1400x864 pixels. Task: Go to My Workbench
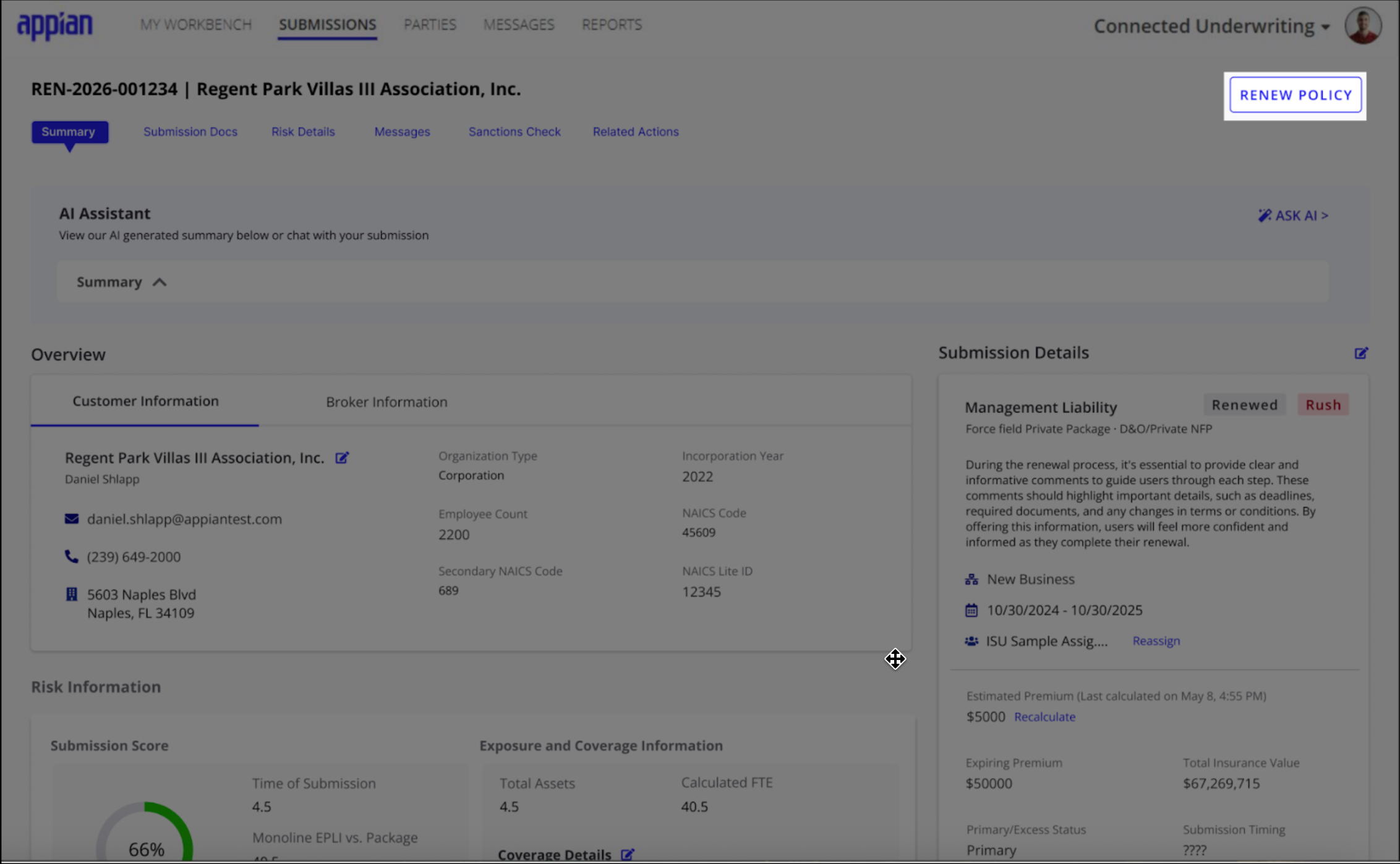(x=195, y=24)
